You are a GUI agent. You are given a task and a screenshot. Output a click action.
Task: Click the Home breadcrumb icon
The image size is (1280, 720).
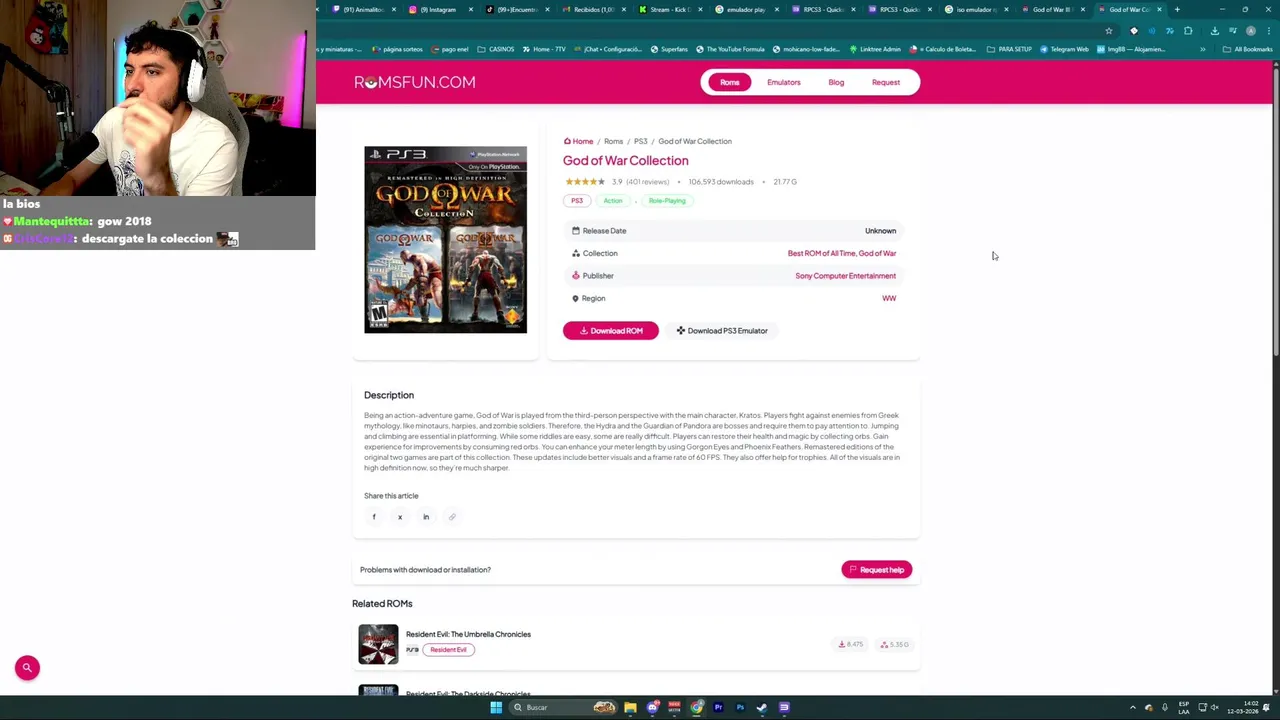[x=567, y=141]
